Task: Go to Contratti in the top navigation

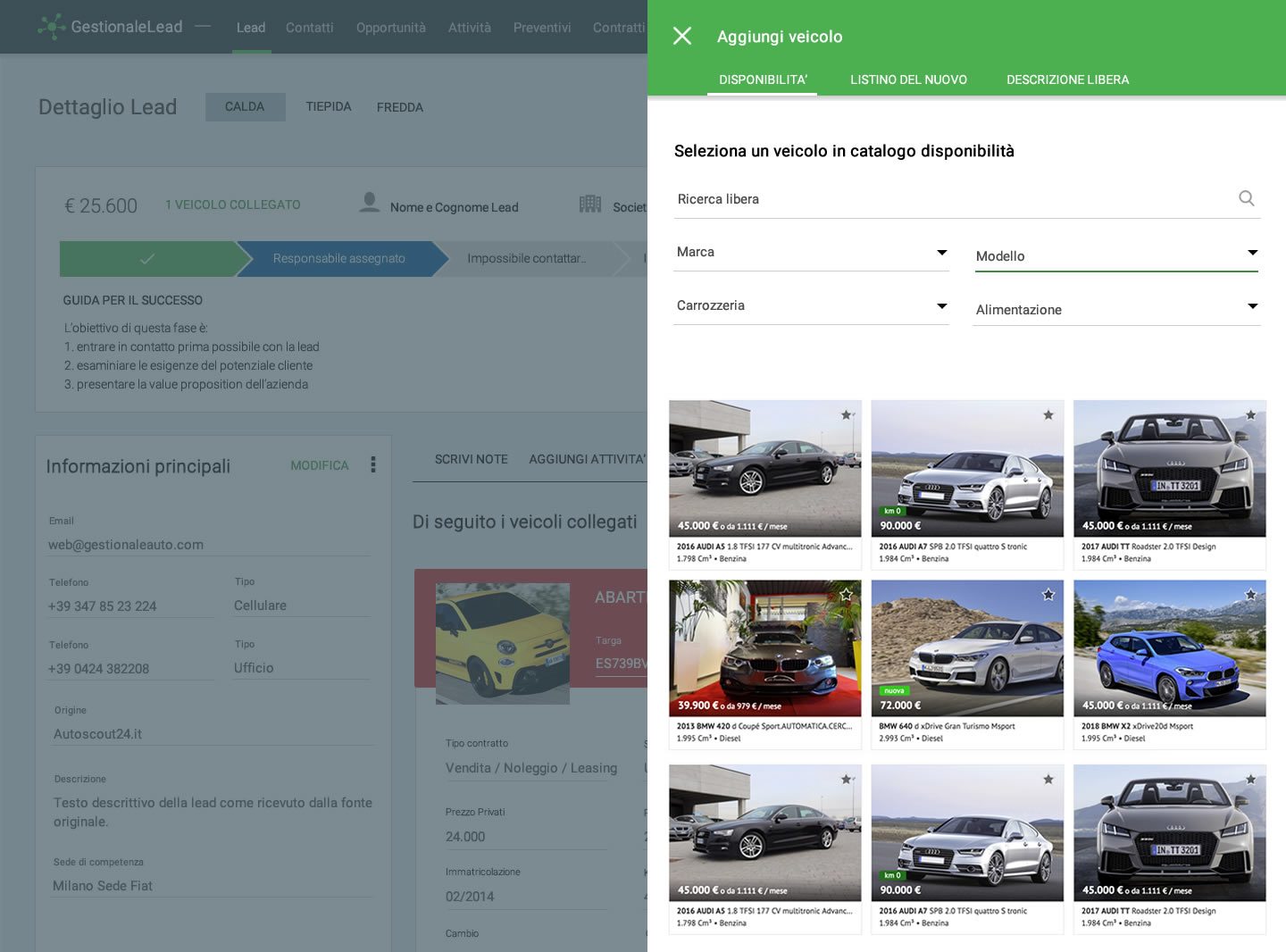Action: pos(619,28)
